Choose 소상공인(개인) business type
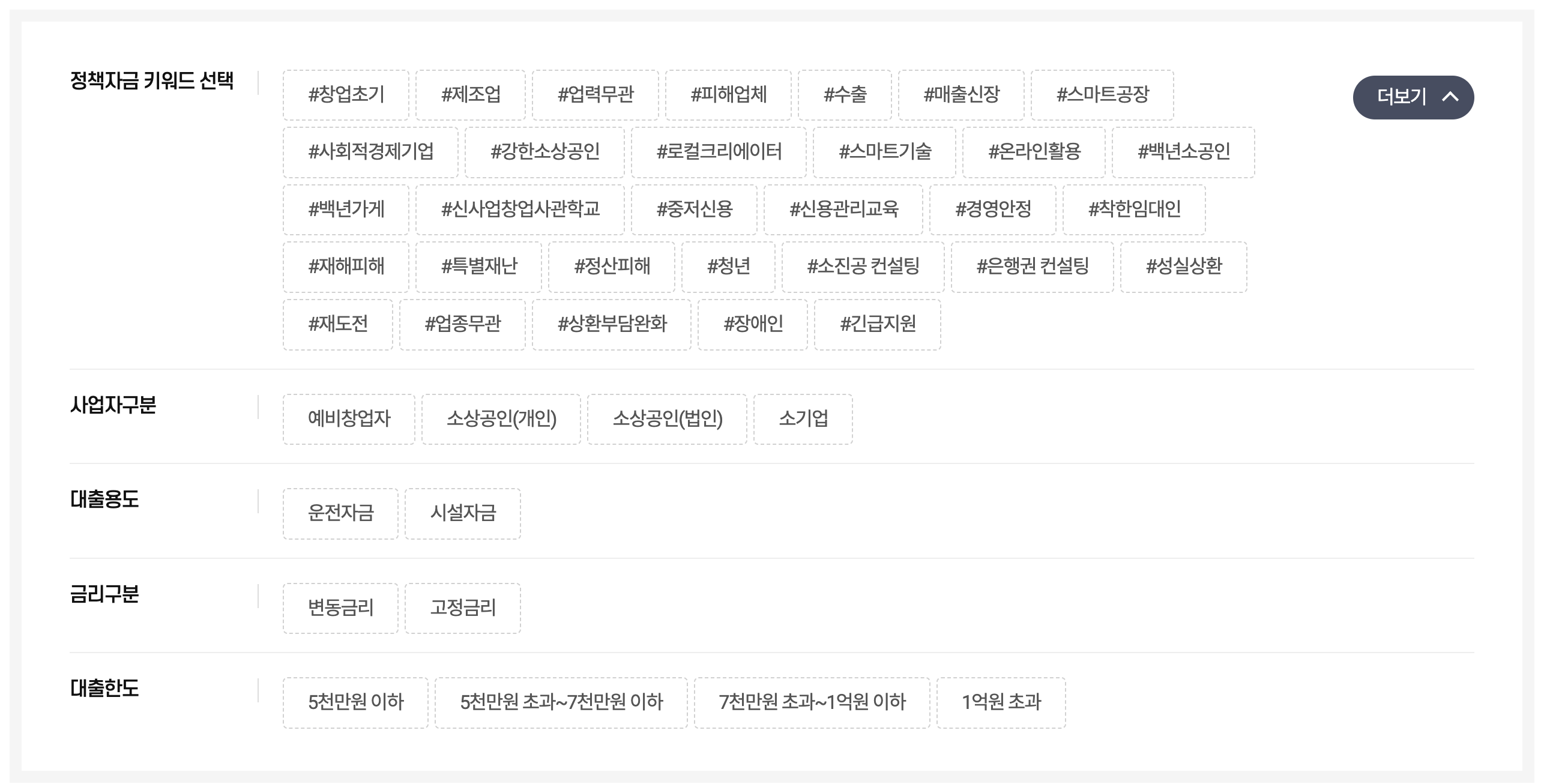Image resolution: width=1544 pixels, height=784 pixels. [x=502, y=420]
